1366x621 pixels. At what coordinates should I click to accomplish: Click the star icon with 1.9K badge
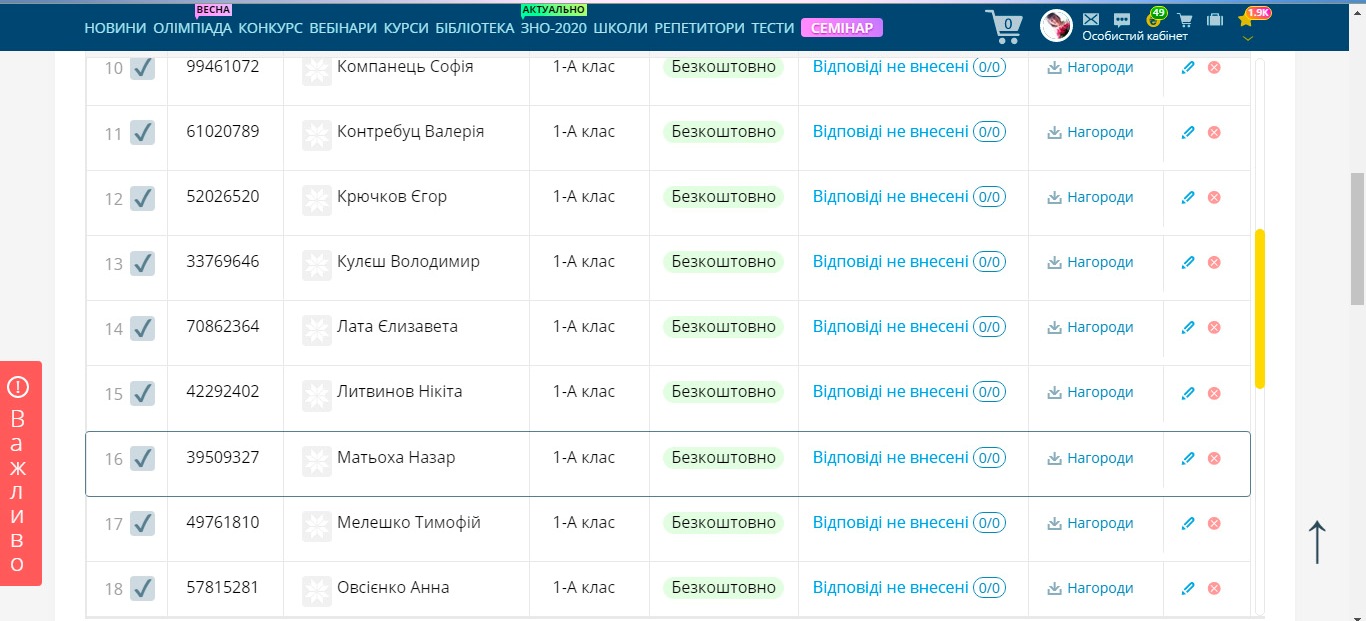point(1246,19)
